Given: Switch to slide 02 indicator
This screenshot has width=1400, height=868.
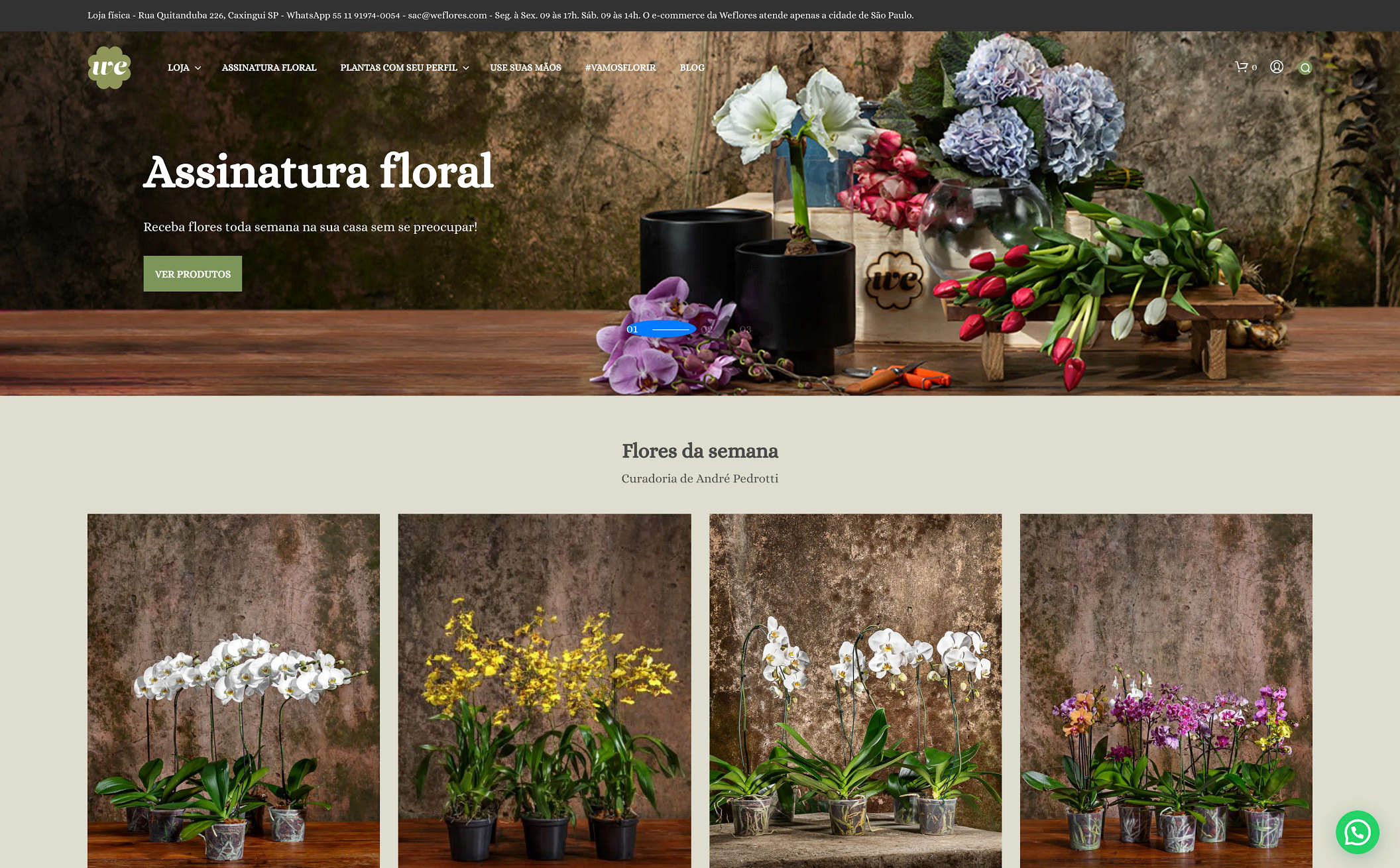Looking at the screenshot, I should [x=707, y=329].
